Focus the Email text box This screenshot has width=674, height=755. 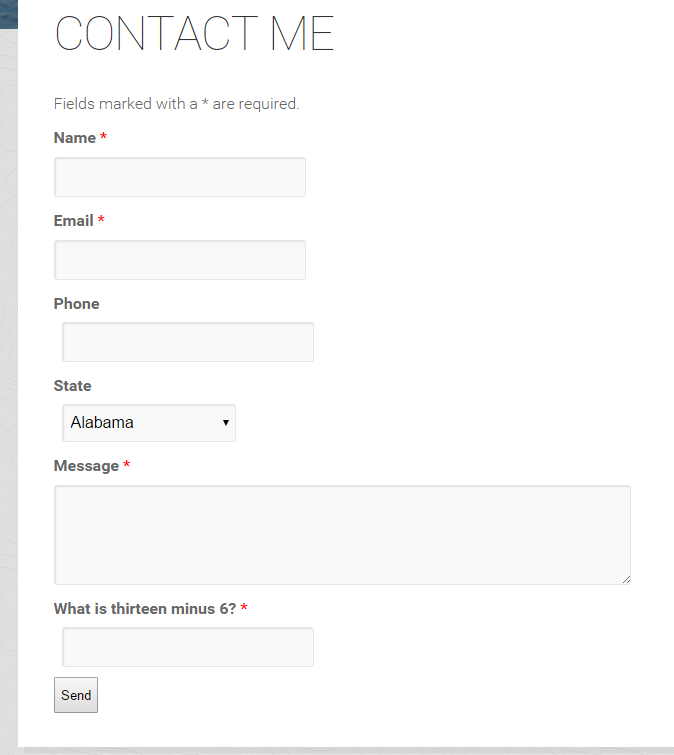(x=180, y=260)
